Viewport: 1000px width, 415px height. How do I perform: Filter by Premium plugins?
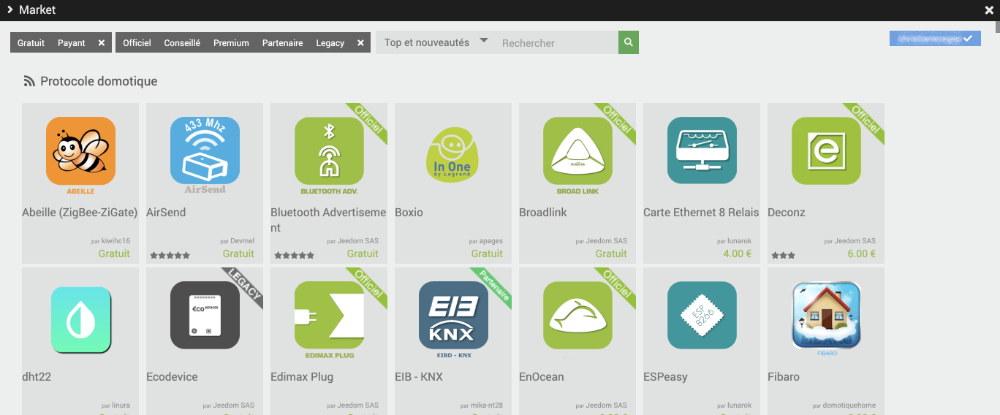(x=232, y=43)
